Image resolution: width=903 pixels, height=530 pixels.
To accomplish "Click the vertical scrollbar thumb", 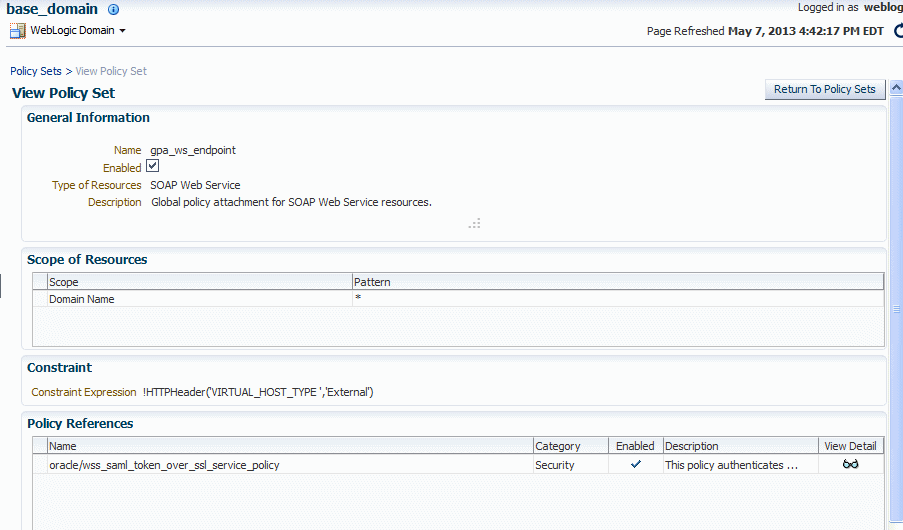I will (896, 309).
